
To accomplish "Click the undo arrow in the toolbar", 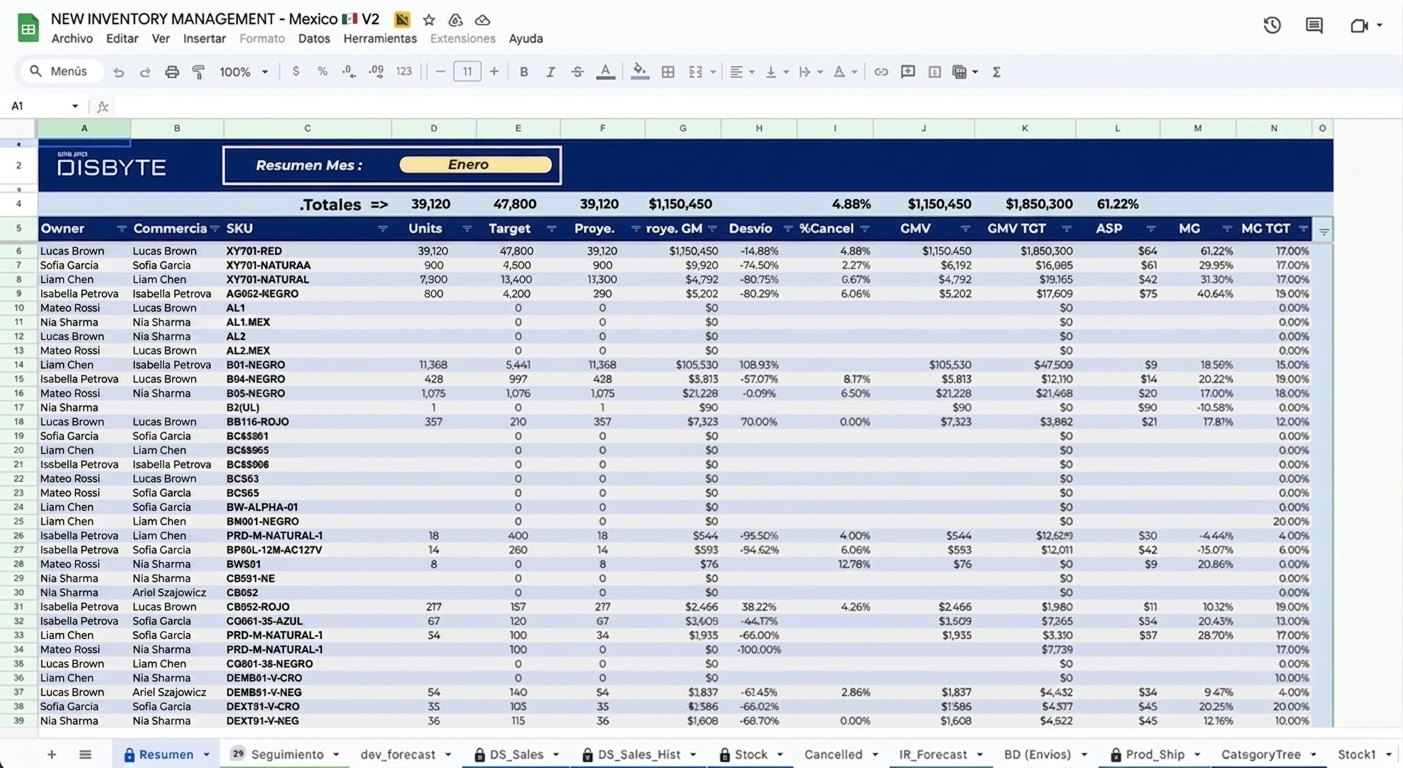I will tap(119, 72).
